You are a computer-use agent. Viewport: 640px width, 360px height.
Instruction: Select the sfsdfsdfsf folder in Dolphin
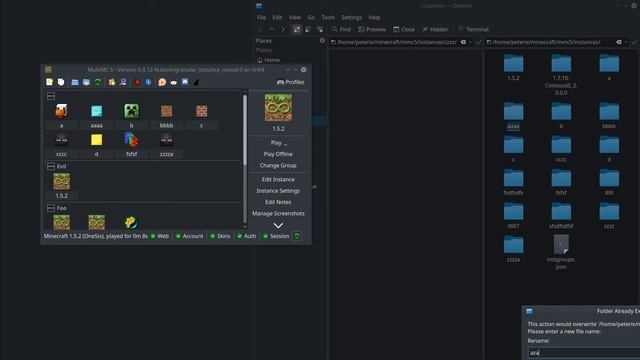click(x=561, y=216)
